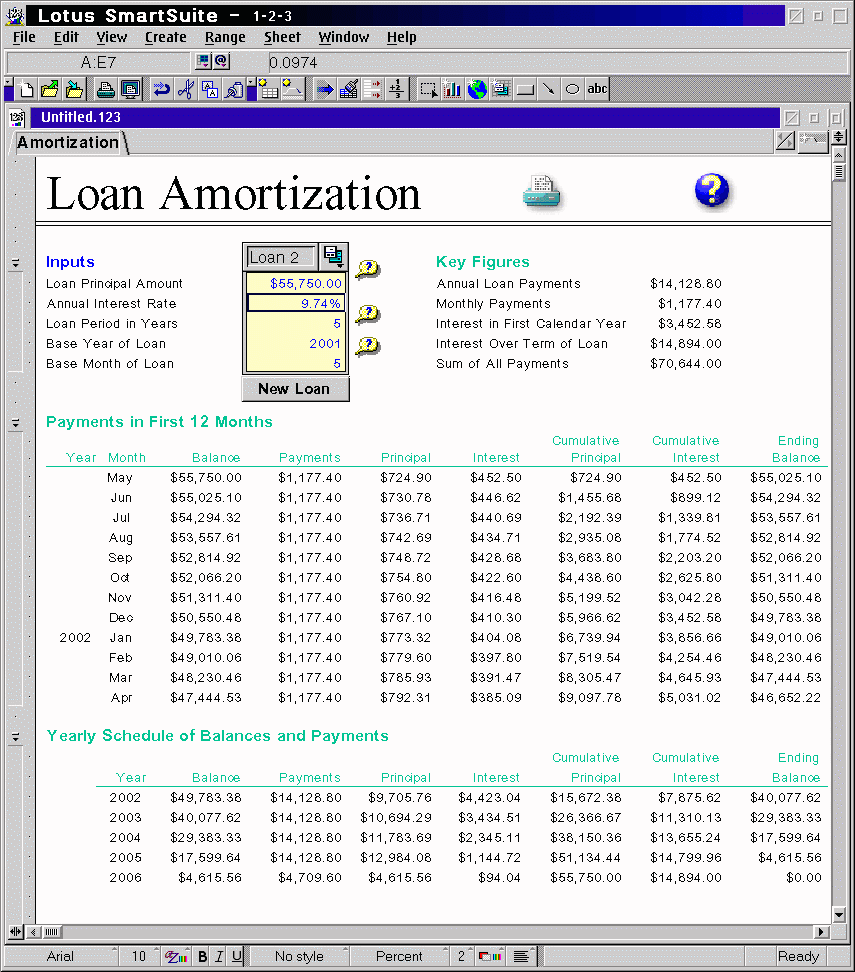The width and height of the screenshot is (855, 972).
Task: Open the alignment selector in status bar
Action: point(521,957)
